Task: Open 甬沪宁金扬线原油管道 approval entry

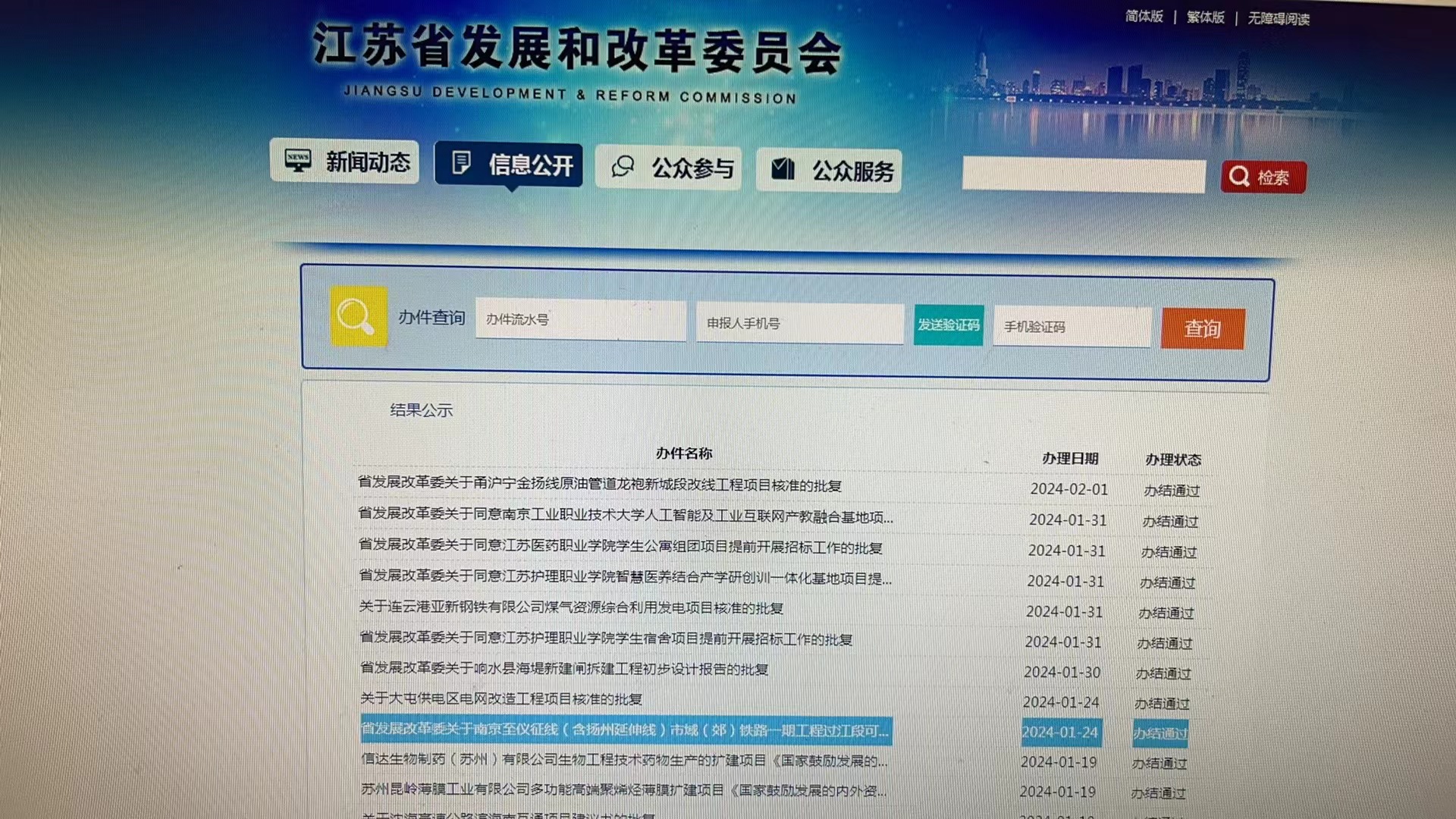Action: tap(599, 484)
